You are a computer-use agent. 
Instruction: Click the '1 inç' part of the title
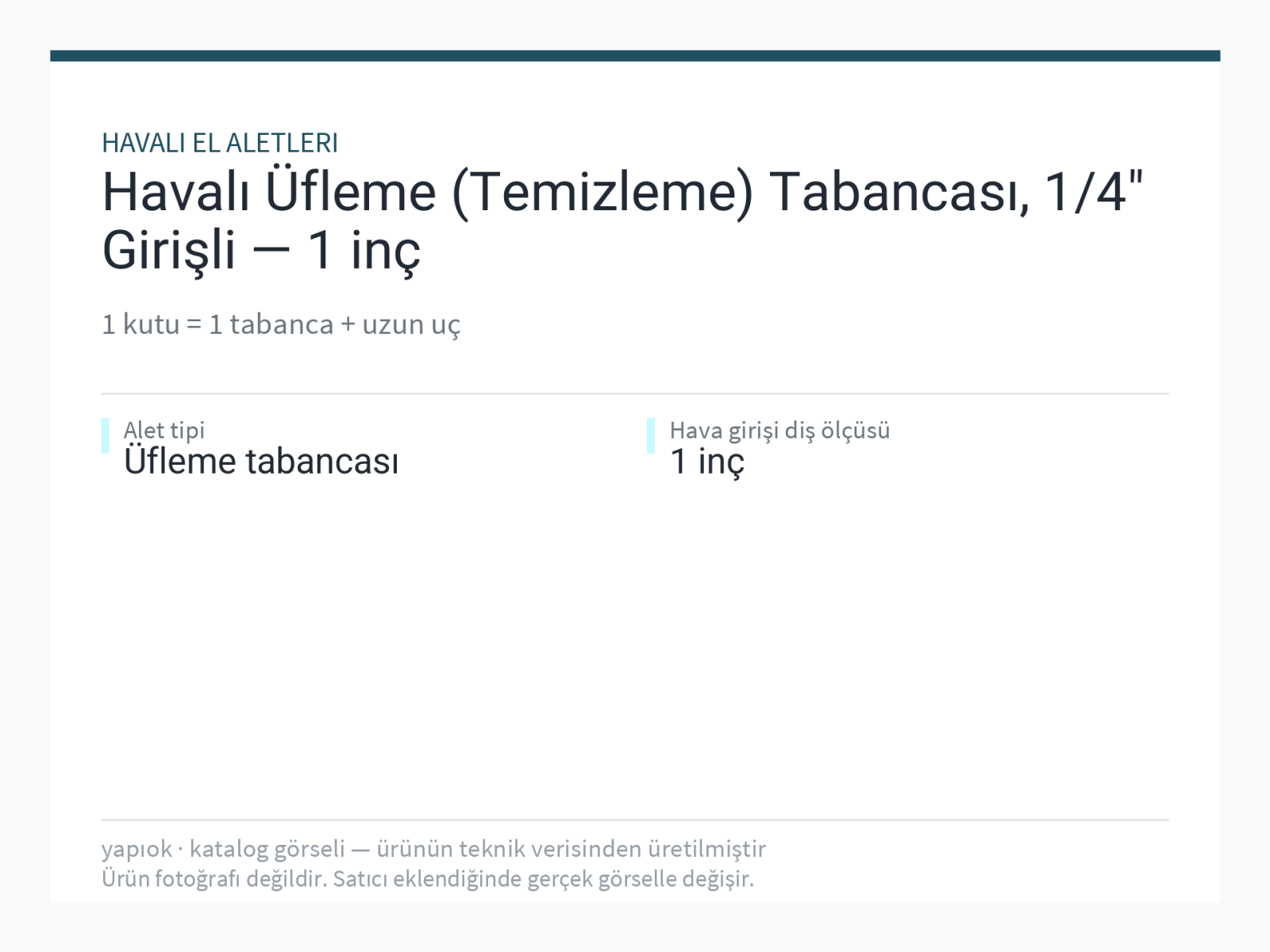tap(364, 251)
